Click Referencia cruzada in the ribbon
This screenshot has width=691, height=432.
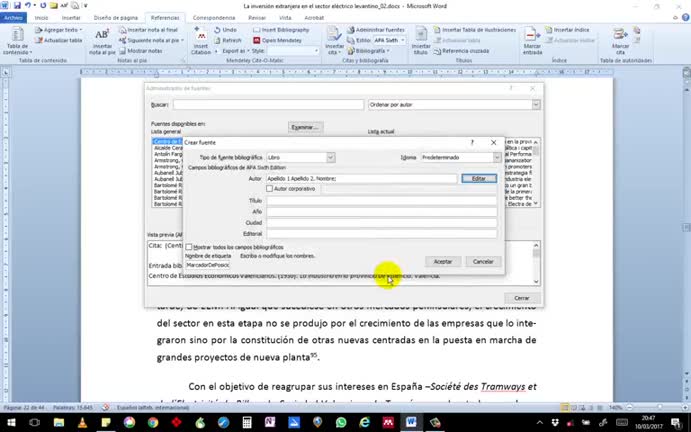pos(461,51)
